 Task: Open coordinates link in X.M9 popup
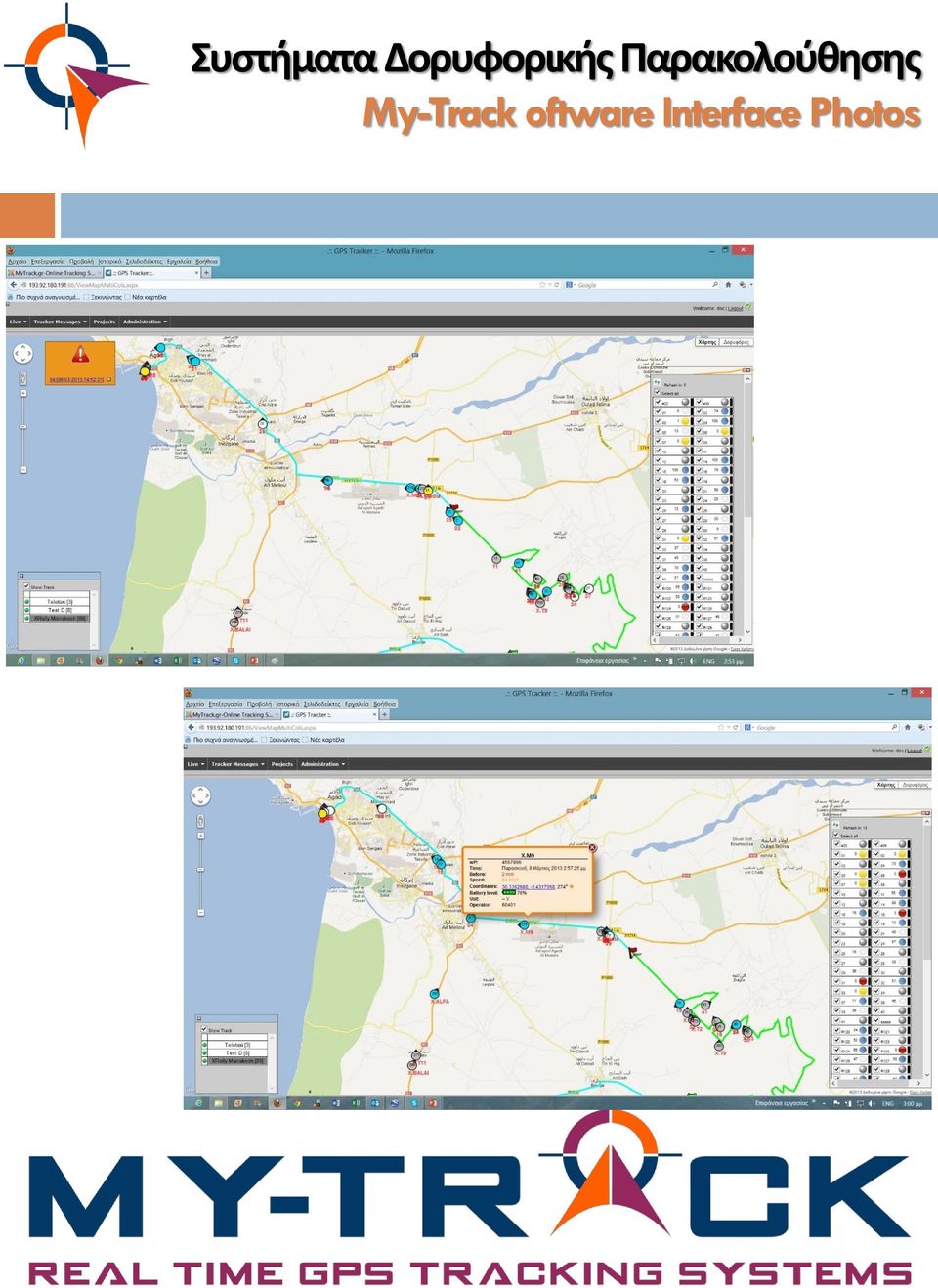point(528,886)
